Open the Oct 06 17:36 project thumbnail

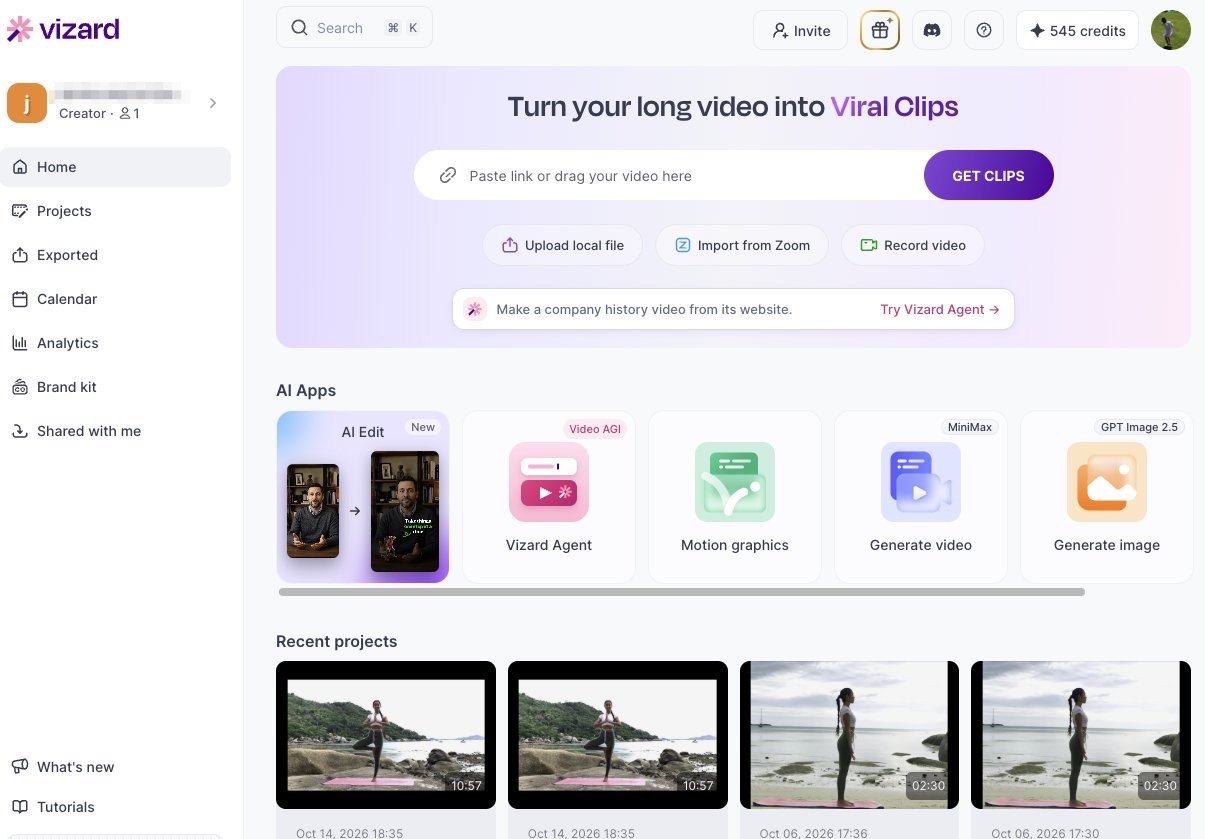[849, 735]
